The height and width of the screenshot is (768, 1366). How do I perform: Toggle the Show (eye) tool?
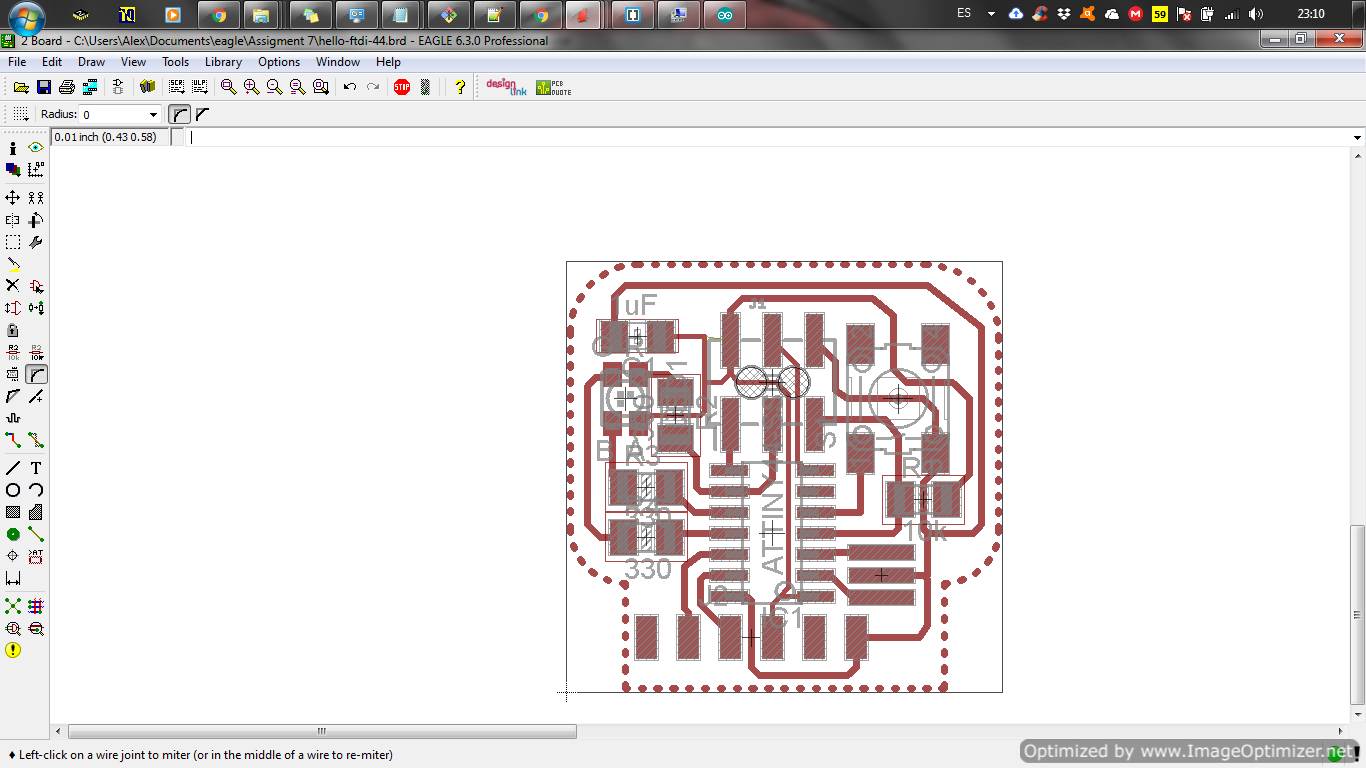pyautogui.click(x=36, y=148)
